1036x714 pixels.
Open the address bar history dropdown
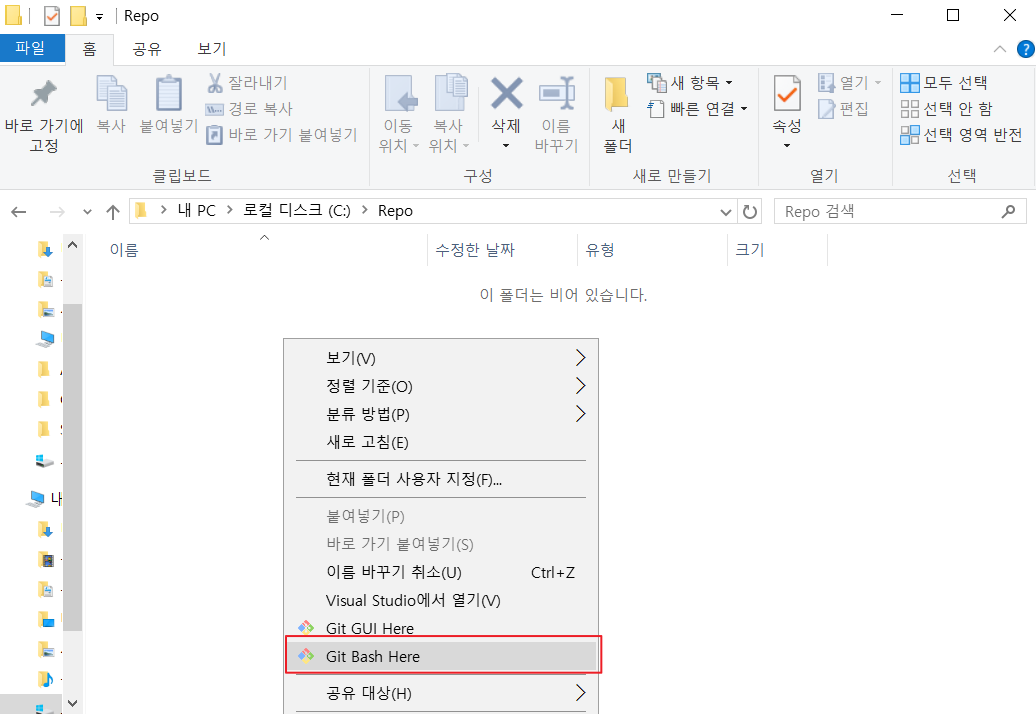pyautogui.click(x=725, y=212)
